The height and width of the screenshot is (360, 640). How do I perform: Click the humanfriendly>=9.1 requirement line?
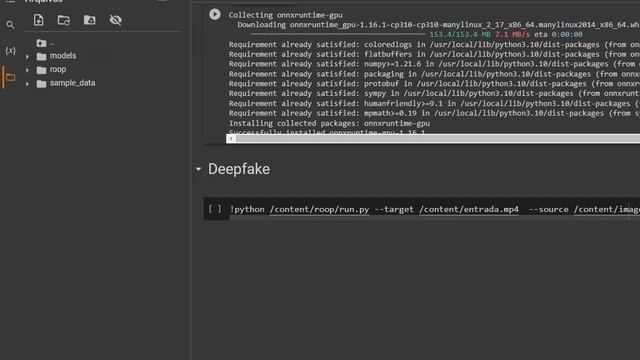(434, 104)
